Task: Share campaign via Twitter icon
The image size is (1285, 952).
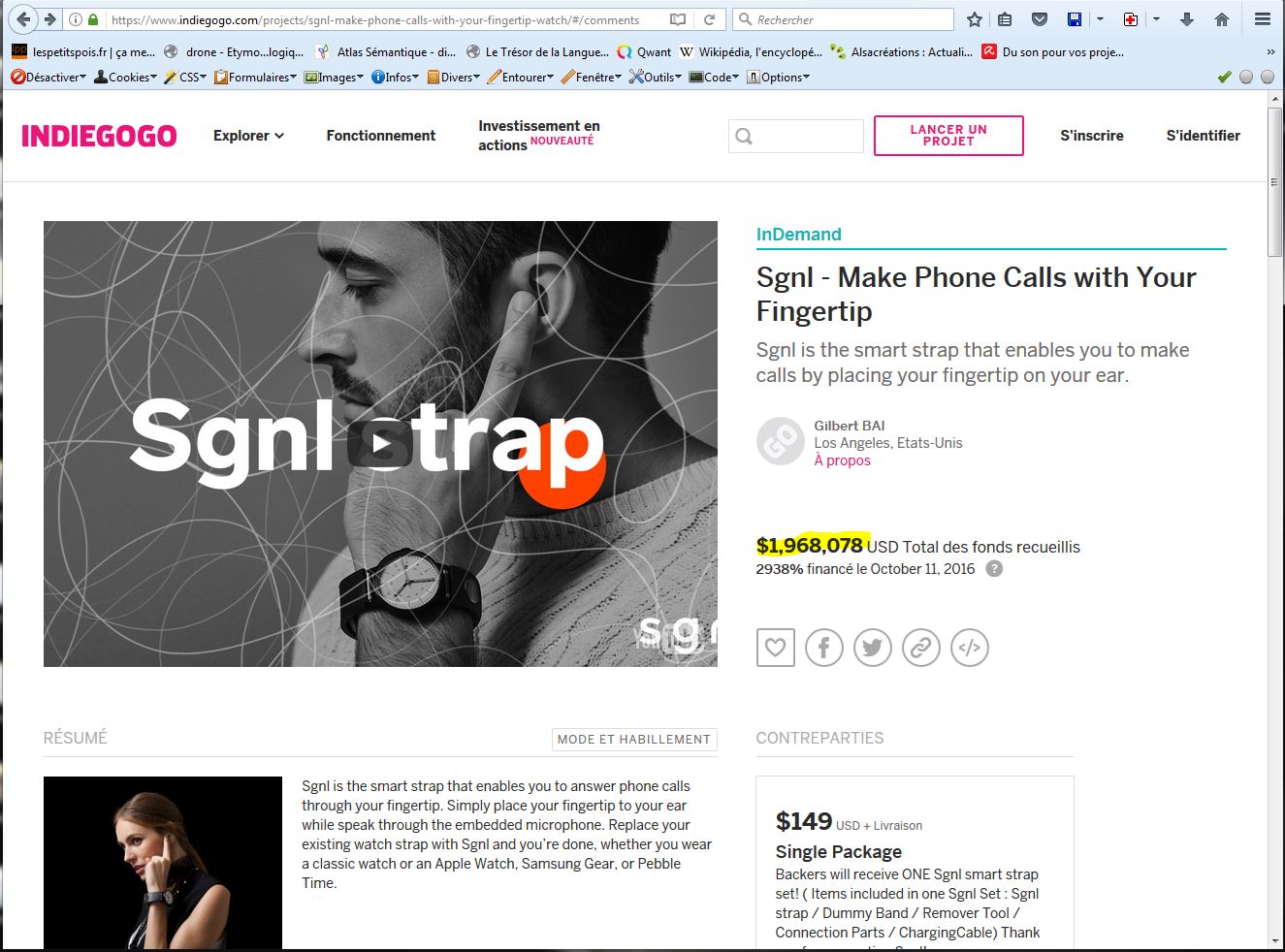Action: (872, 648)
